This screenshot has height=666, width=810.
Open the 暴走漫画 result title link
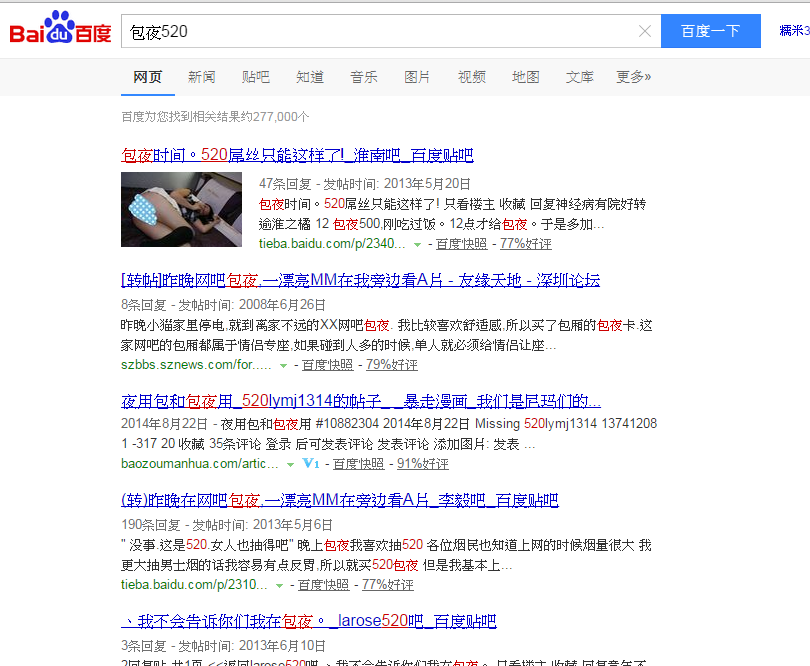[x=361, y=401]
